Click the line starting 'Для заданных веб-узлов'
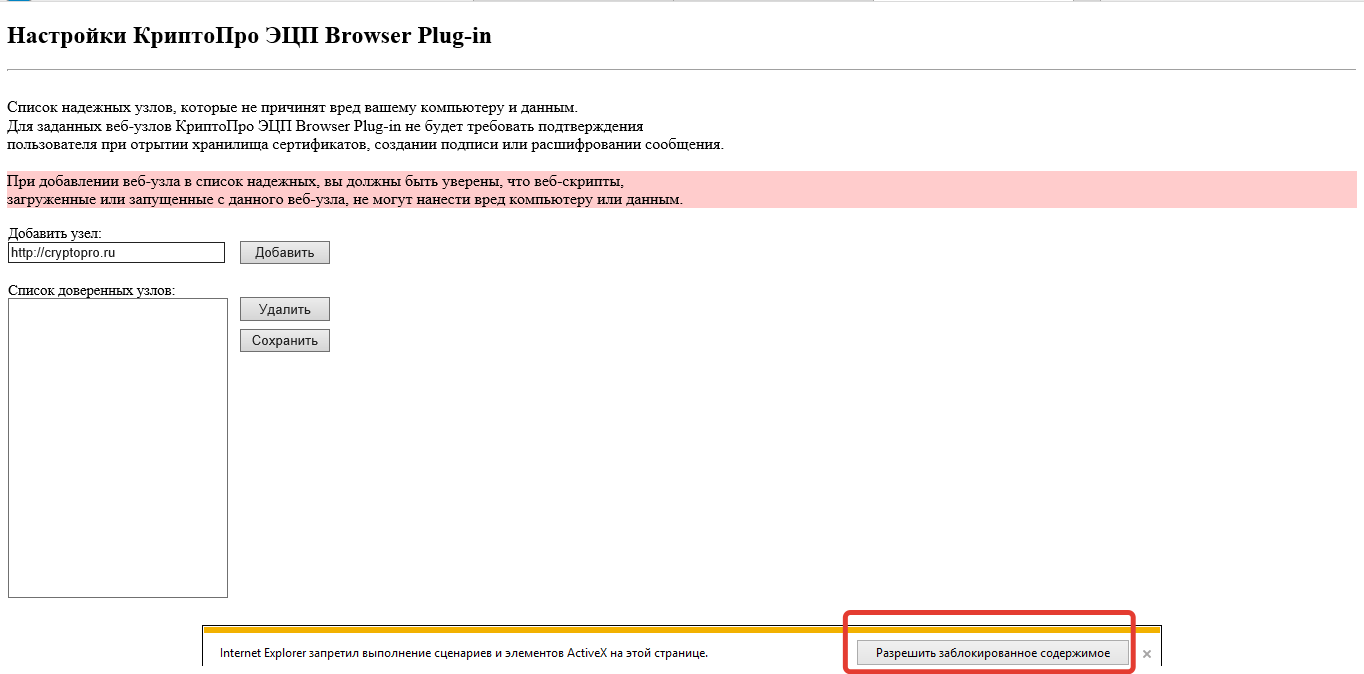 tap(324, 126)
